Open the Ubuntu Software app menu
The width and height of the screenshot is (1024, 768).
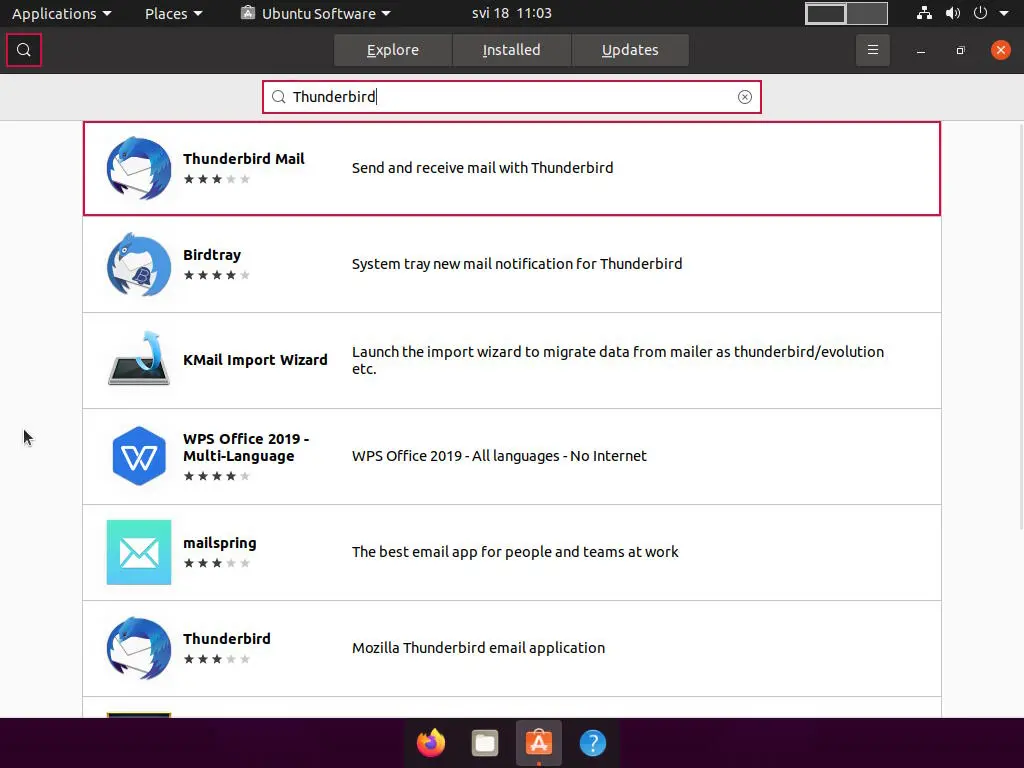317,13
